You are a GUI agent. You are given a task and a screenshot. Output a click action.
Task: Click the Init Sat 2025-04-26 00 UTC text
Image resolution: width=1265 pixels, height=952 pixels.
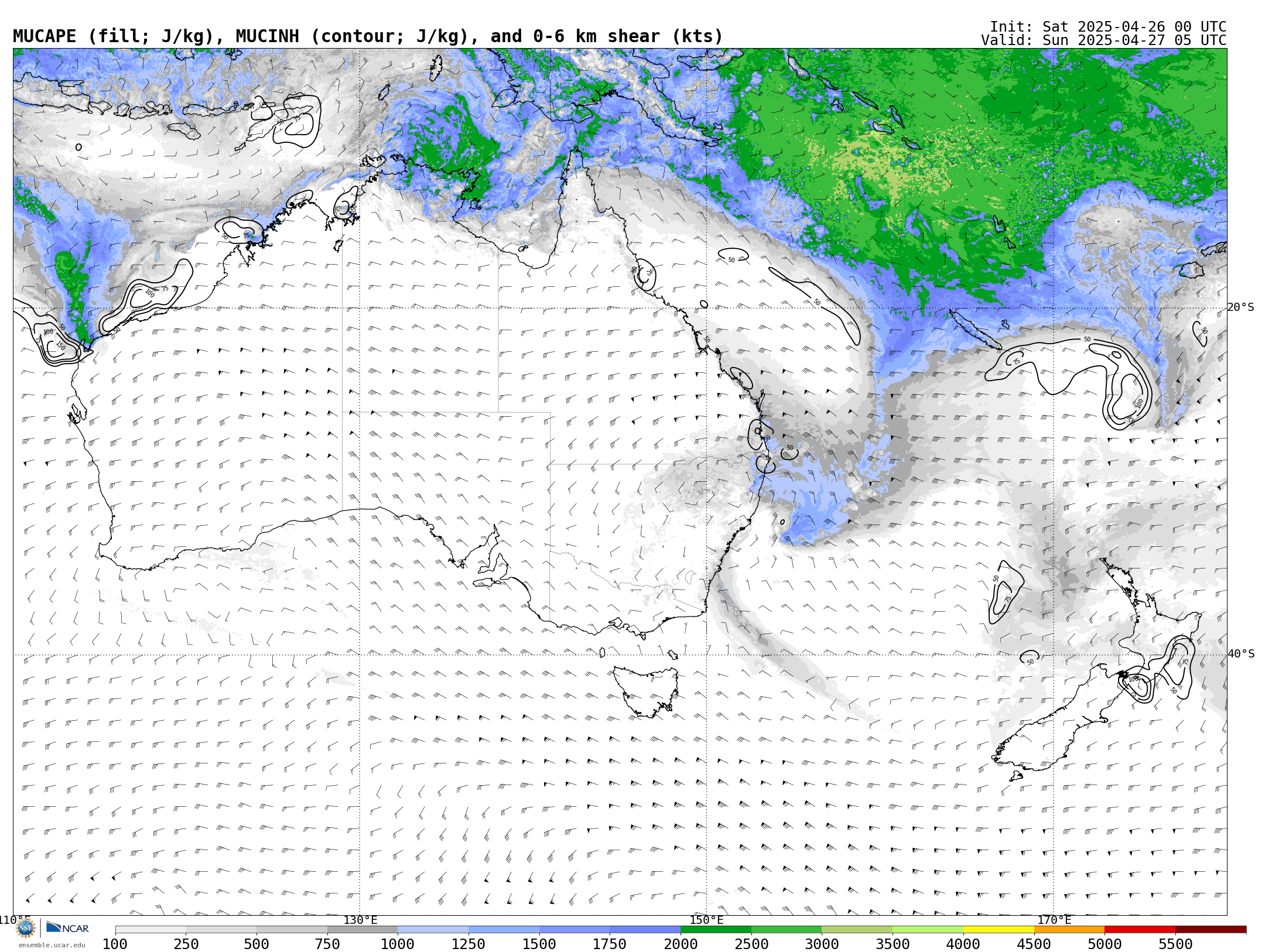click(1108, 27)
